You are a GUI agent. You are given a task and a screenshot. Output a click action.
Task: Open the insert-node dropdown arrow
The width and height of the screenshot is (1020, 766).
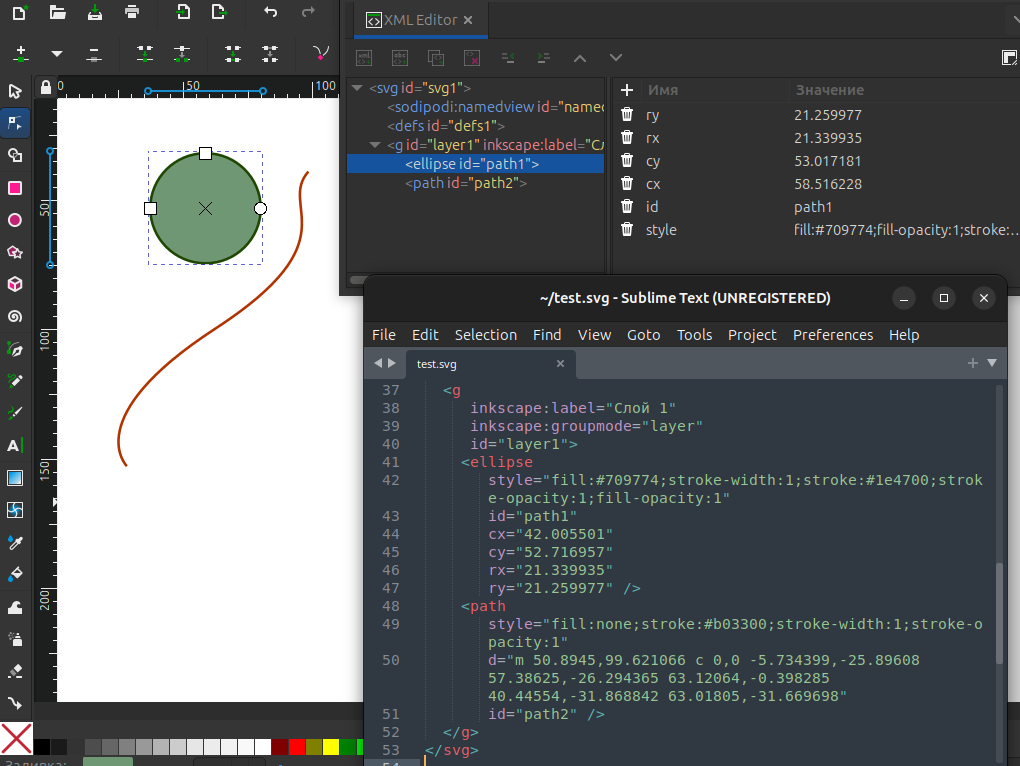(57, 53)
